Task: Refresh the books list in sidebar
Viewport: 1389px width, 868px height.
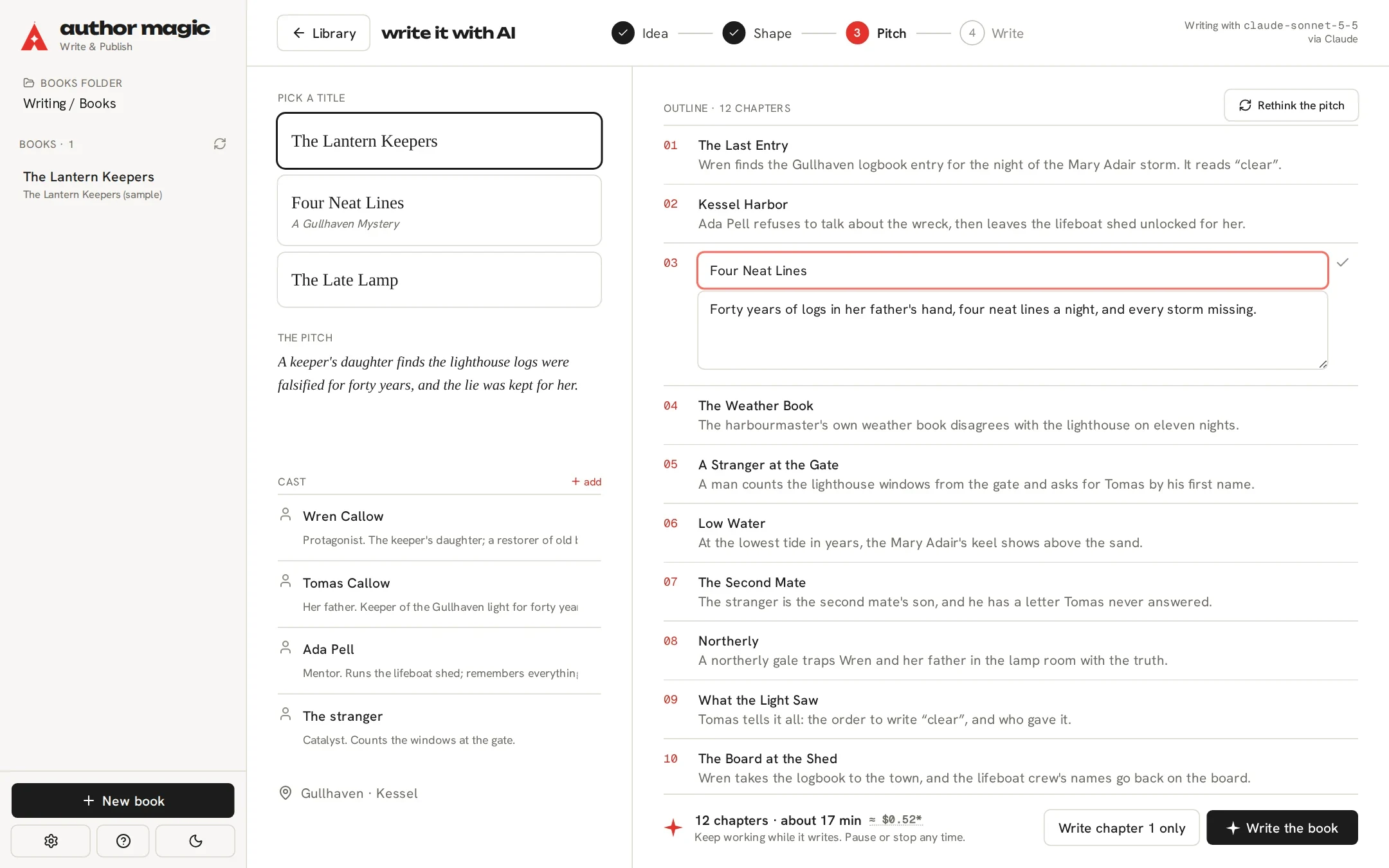Action: click(220, 144)
